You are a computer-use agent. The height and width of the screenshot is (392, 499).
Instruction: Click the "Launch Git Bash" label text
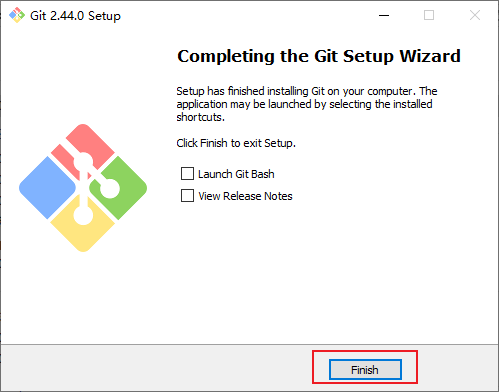[x=236, y=174]
